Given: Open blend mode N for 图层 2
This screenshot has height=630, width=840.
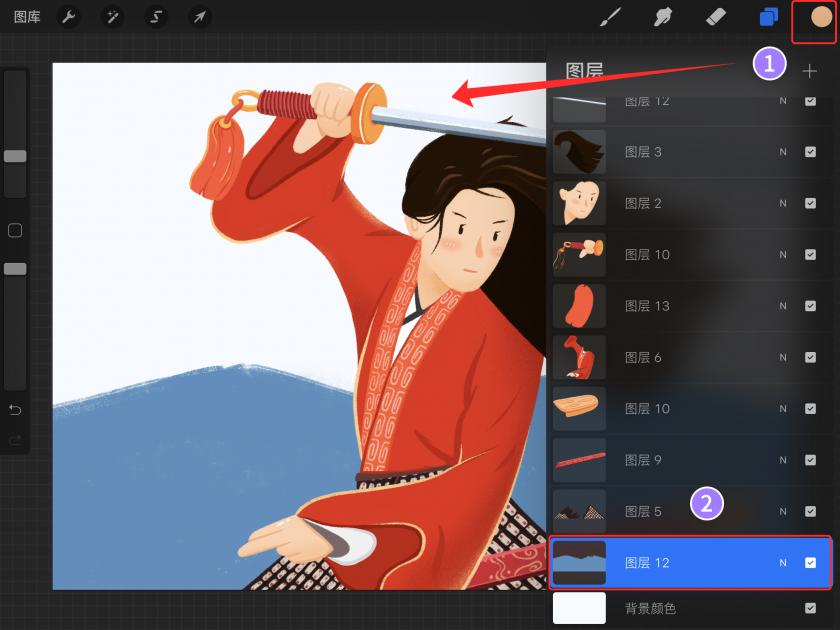Looking at the screenshot, I should (783, 204).
